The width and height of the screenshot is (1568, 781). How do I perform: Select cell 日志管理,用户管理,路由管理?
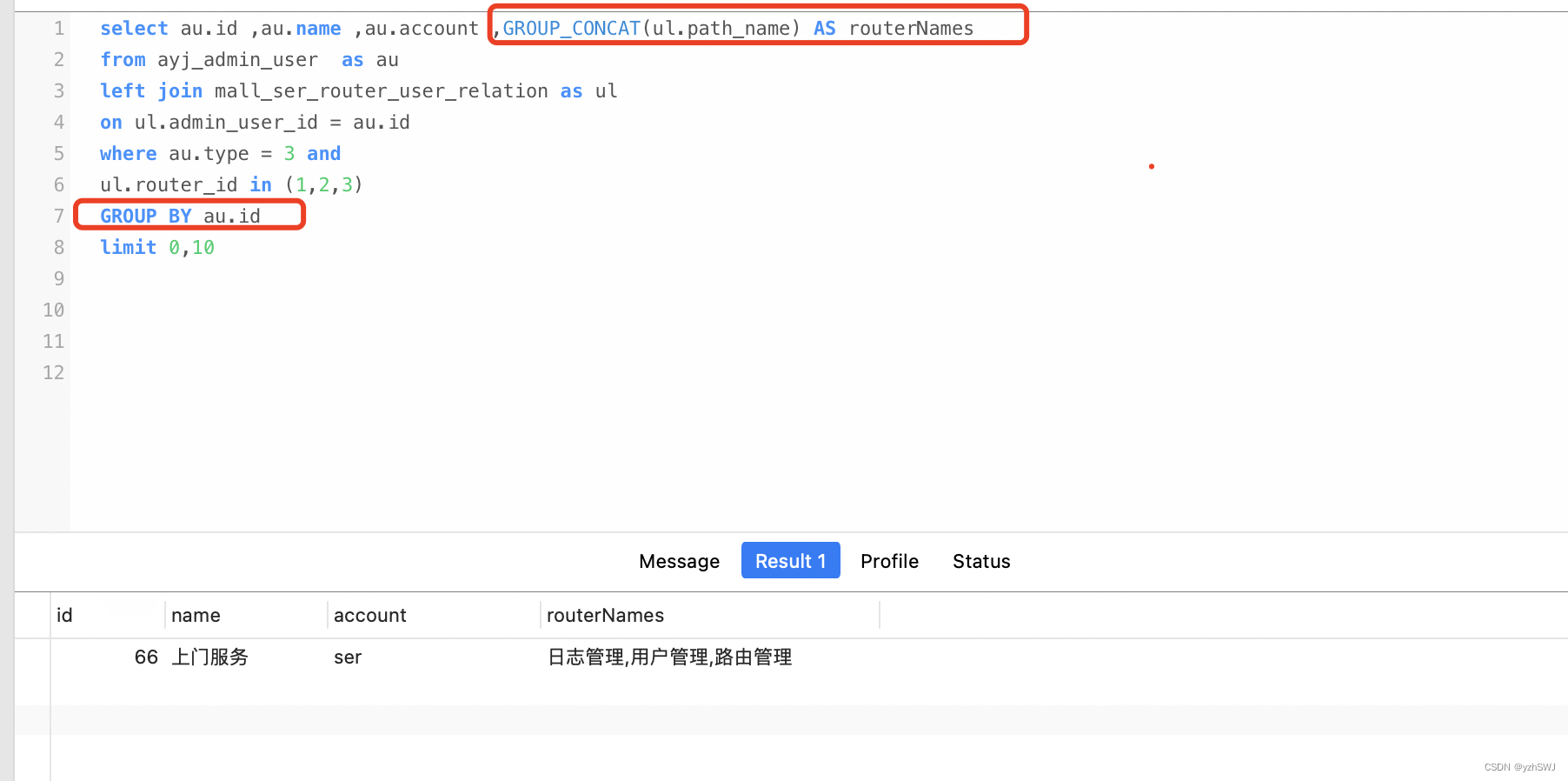(x=670, y=657)
